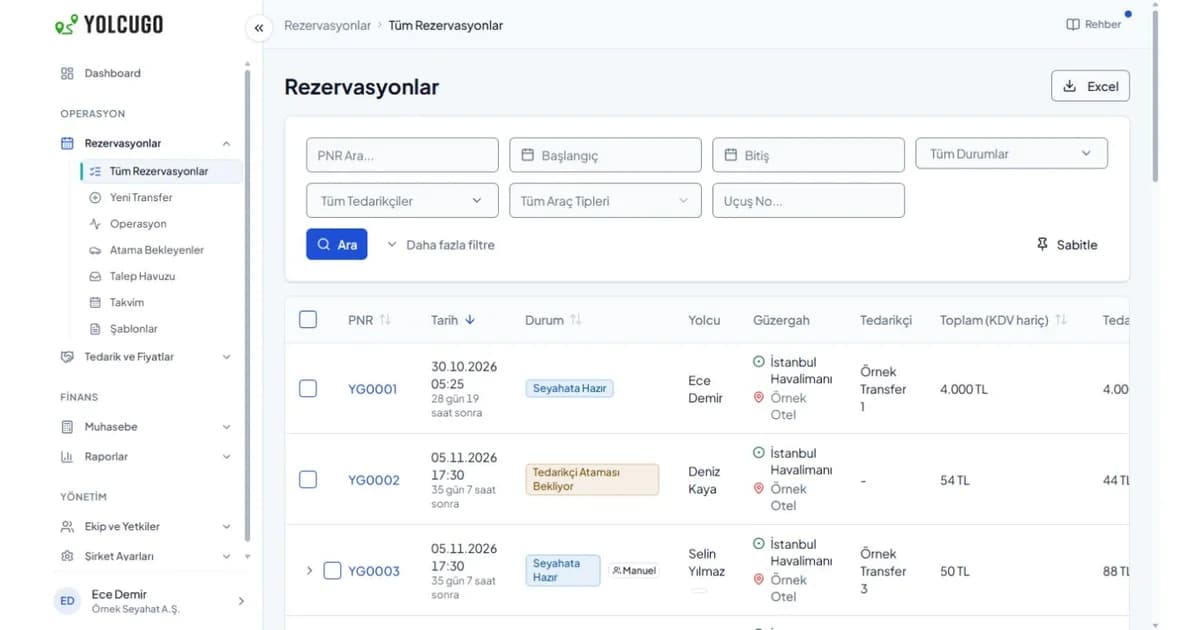Click the Tedarik ve Fiyatlar handshake icon
The height and width of the screenshot is (630, 1200).
[x=67, y=357]
